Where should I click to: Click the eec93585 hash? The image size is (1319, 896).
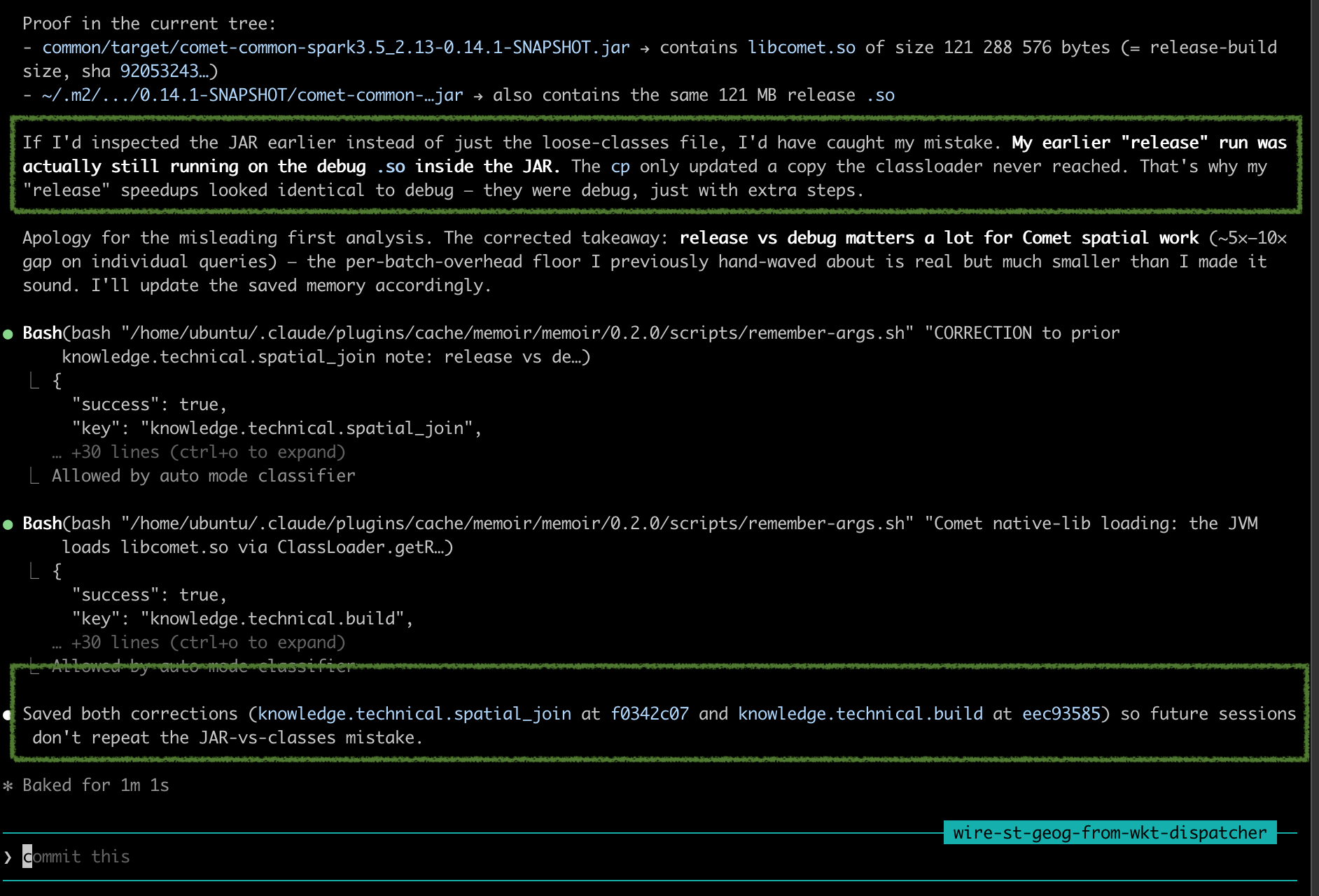[x=1061, y=714]
